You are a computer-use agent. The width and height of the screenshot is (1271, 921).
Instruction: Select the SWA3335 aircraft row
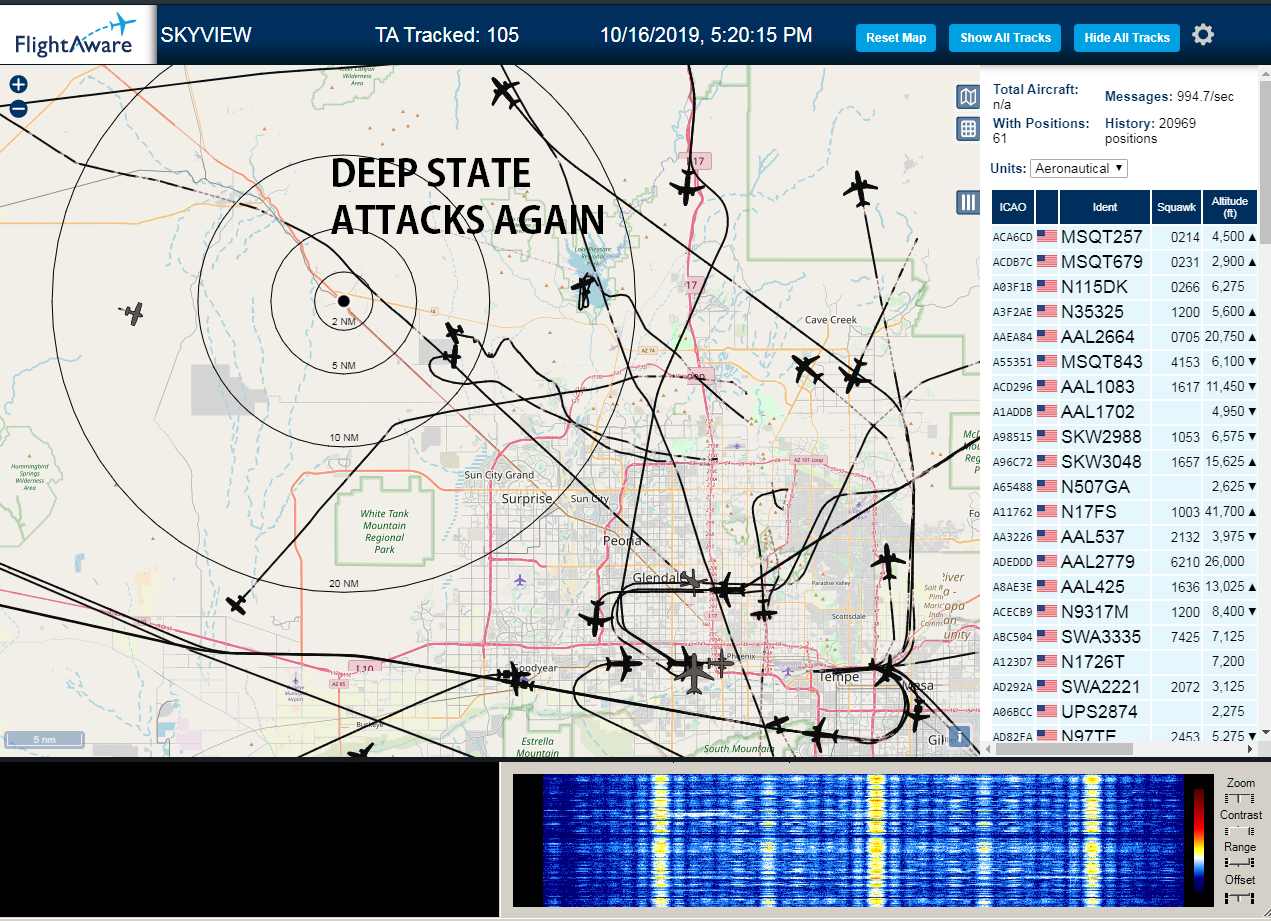coord(1125,637)
